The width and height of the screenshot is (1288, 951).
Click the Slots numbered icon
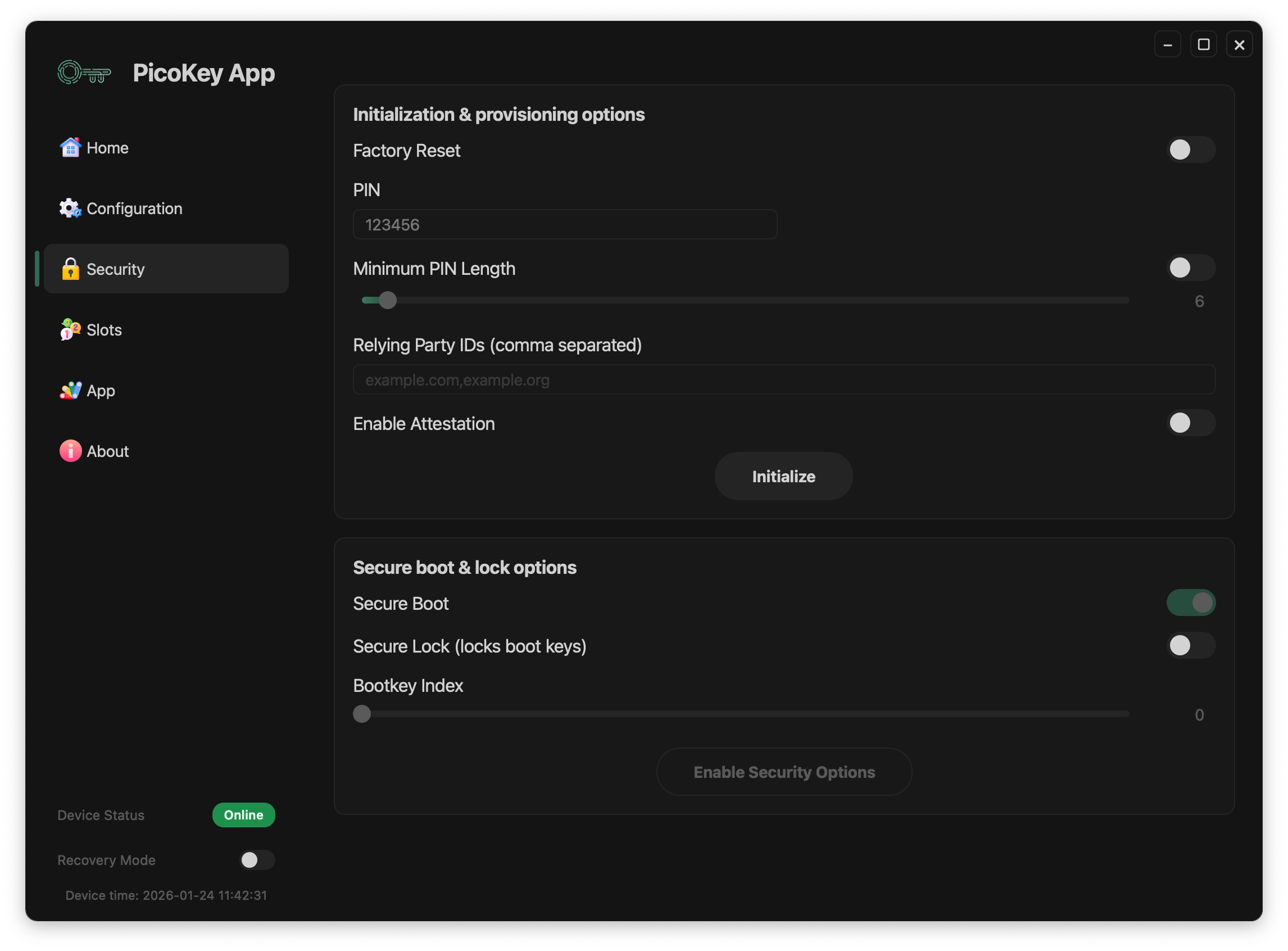[70, 330]
